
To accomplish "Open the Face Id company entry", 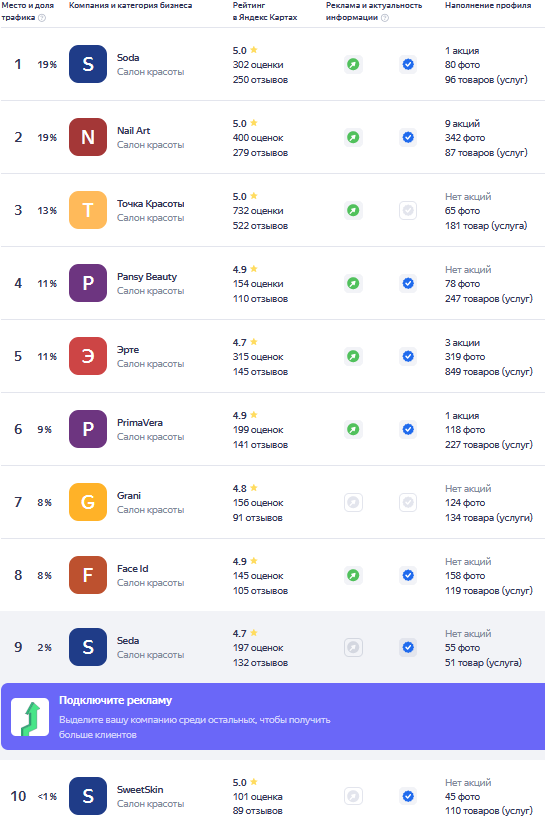I will click(133, 569).
